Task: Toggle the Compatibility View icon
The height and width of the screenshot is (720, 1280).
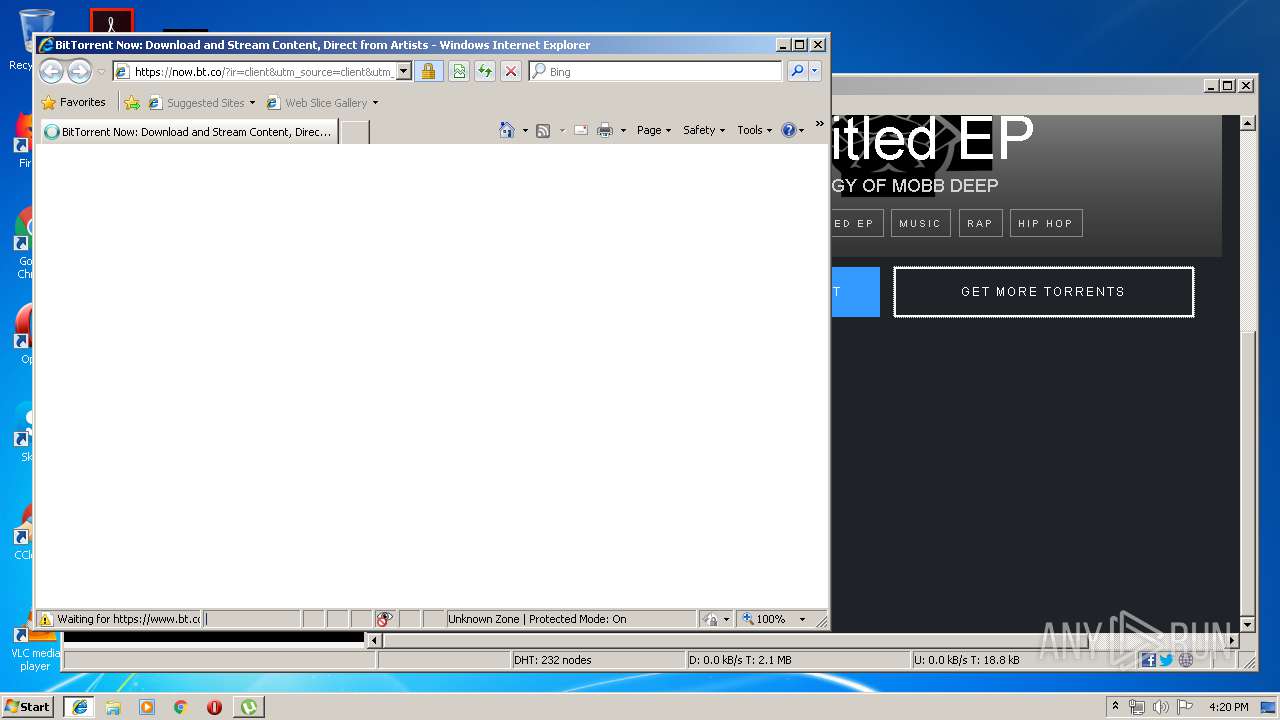Action: point(458,71)
